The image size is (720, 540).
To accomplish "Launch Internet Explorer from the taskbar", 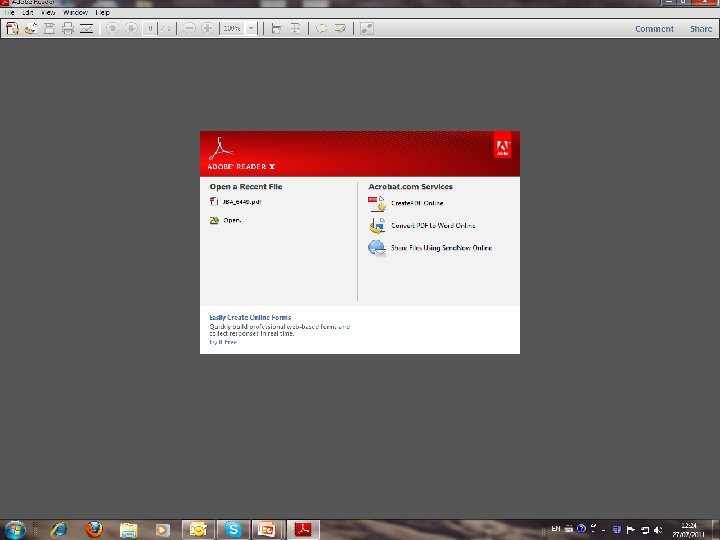I will tap(59, 530).
